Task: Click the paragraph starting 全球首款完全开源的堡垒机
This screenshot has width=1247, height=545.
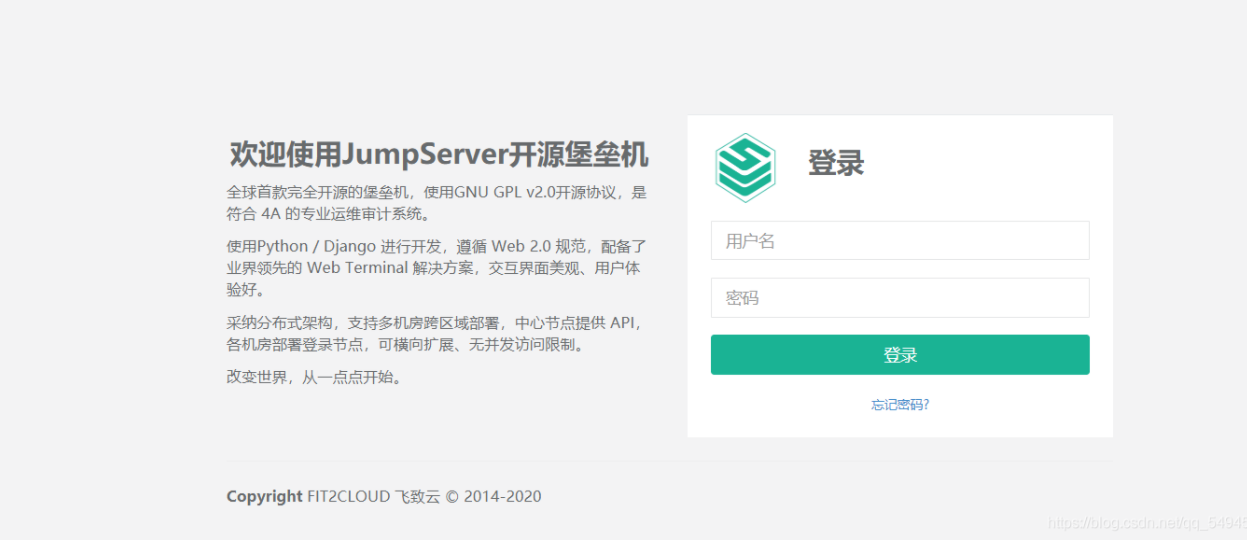Action: coord(437,203)
